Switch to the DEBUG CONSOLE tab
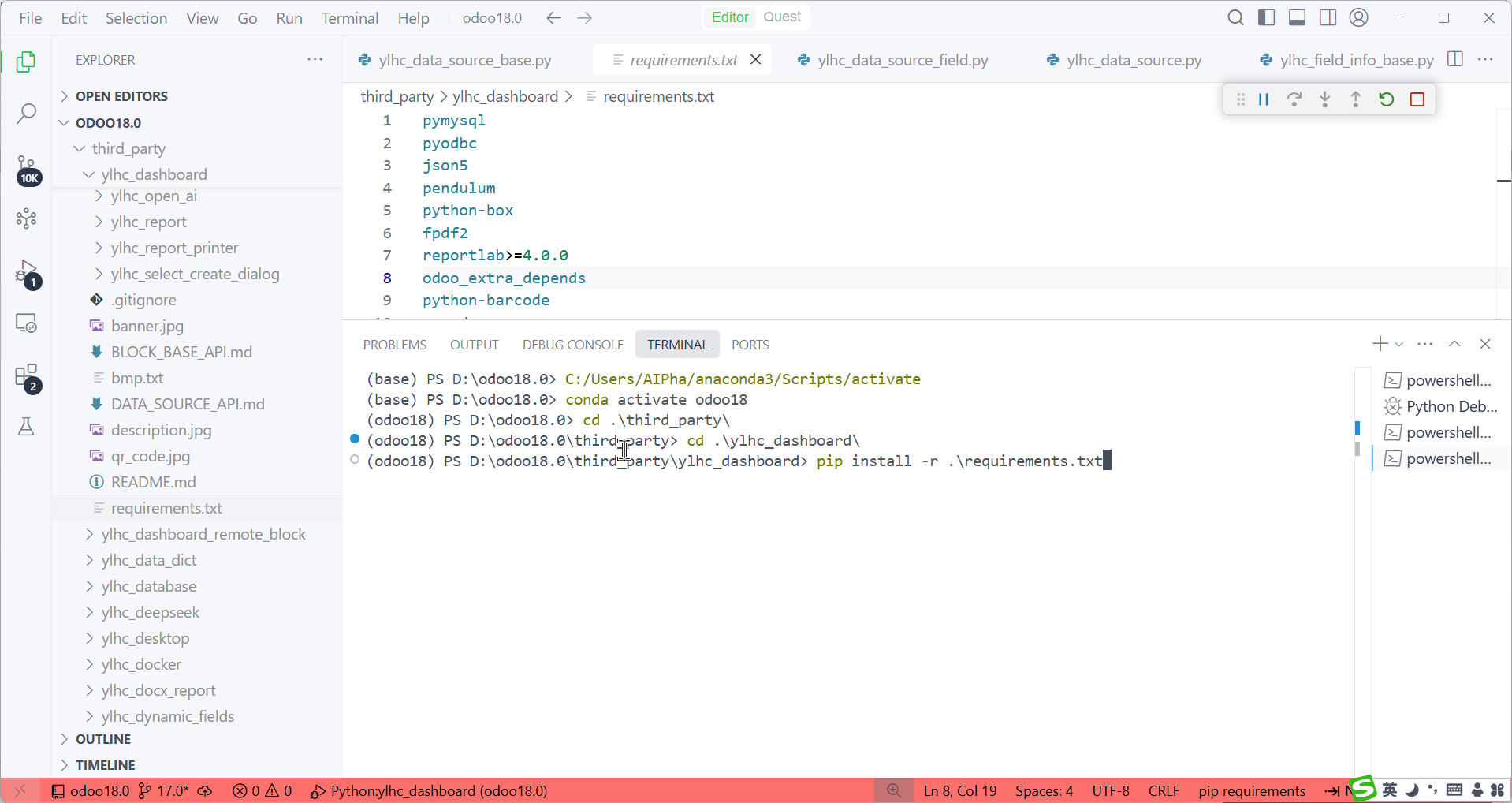 point(572,345)
